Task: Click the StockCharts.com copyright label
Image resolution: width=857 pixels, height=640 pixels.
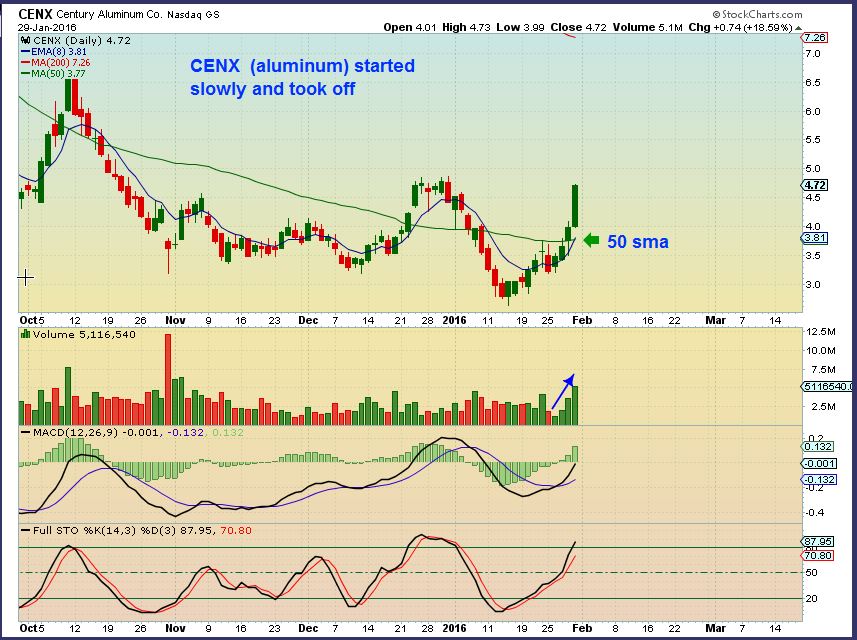Action: click(758, 14)
